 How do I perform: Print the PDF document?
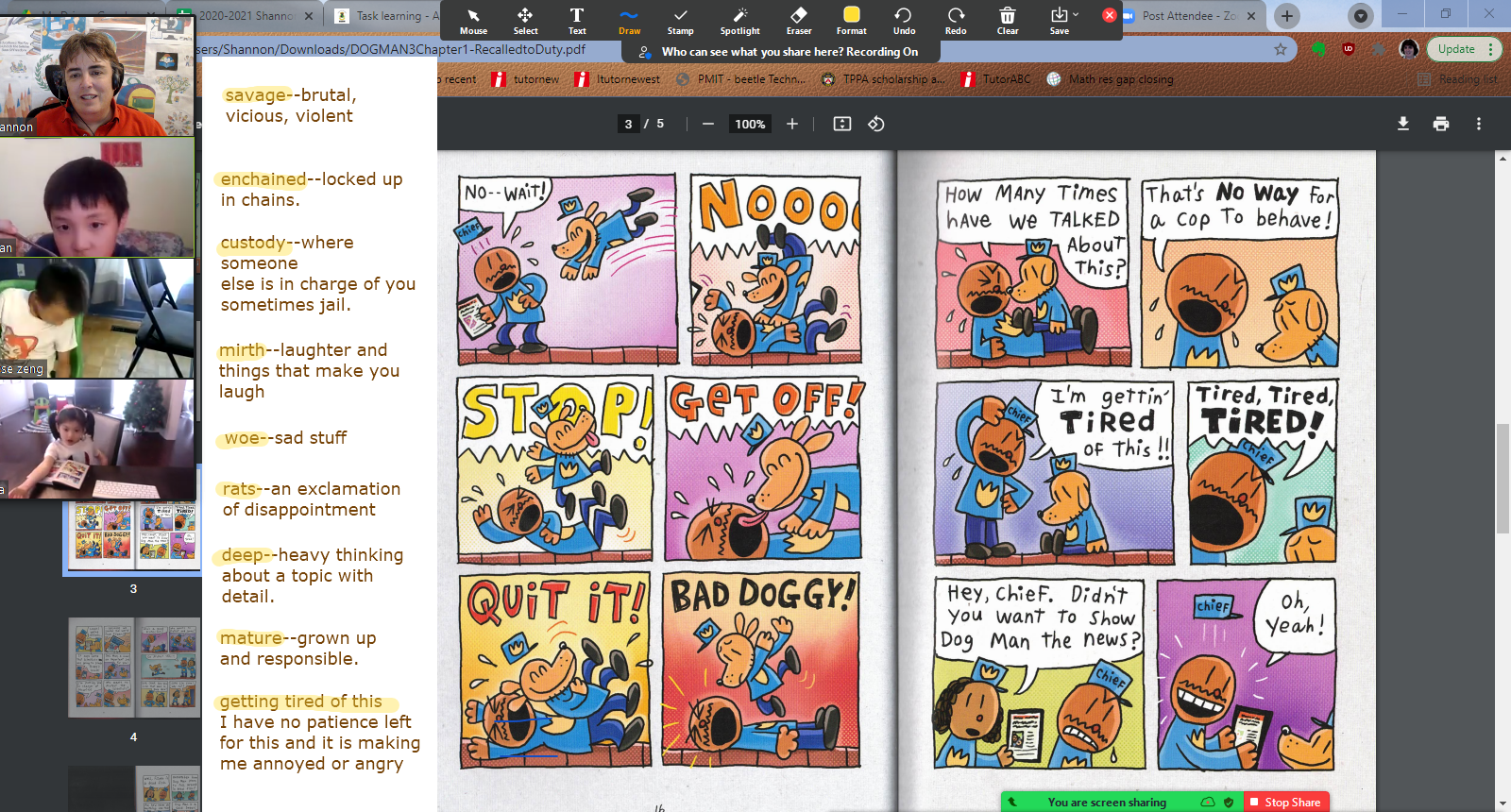tap(1441, 124)
